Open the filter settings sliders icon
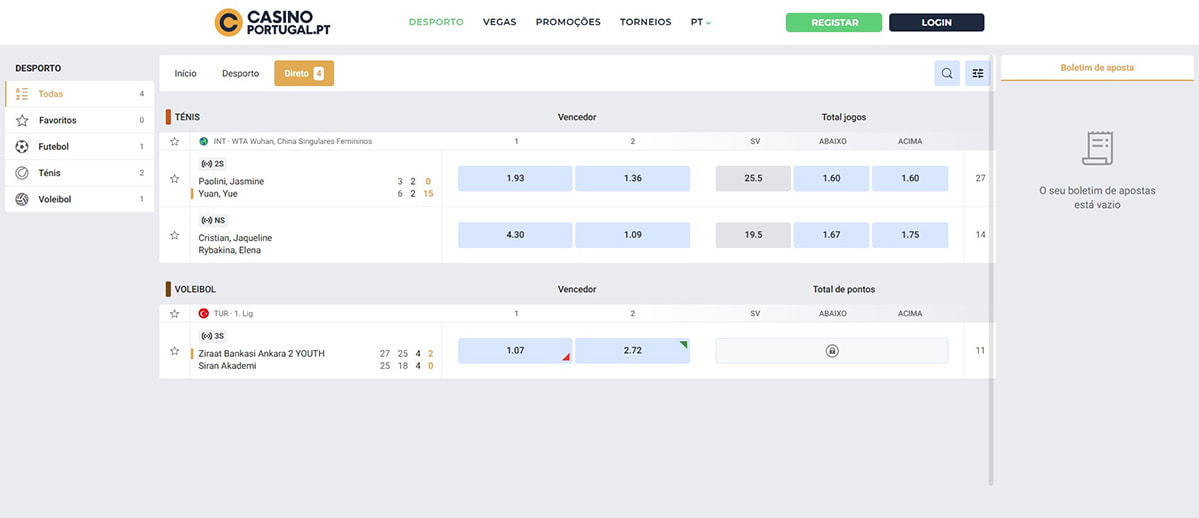 tap(978, 73)
